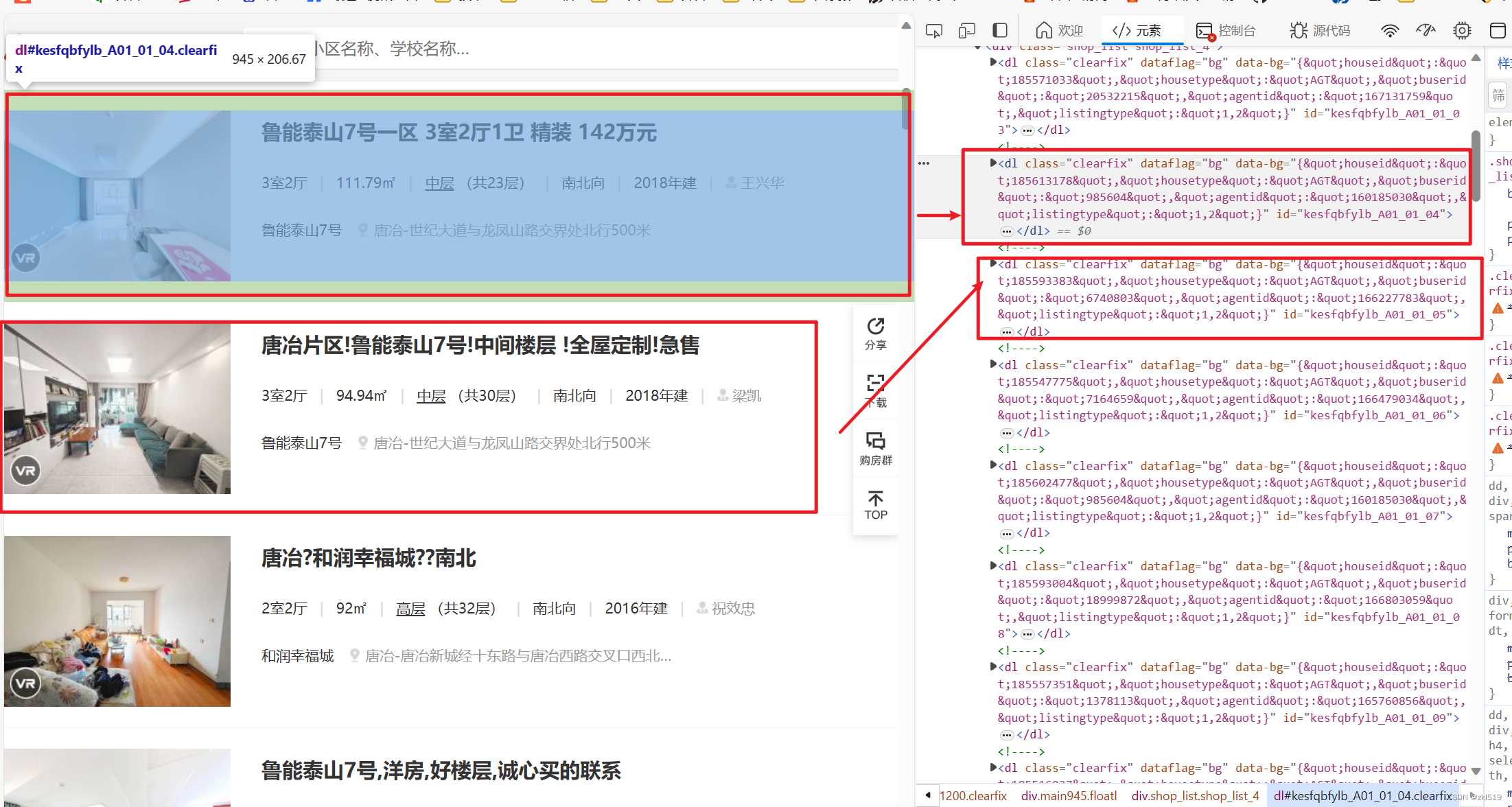The height and width of the screenshot is (807, 1512).
Task: Expand the dl node kesfqbfylb_A01_01_03
Action: point(993,62)
